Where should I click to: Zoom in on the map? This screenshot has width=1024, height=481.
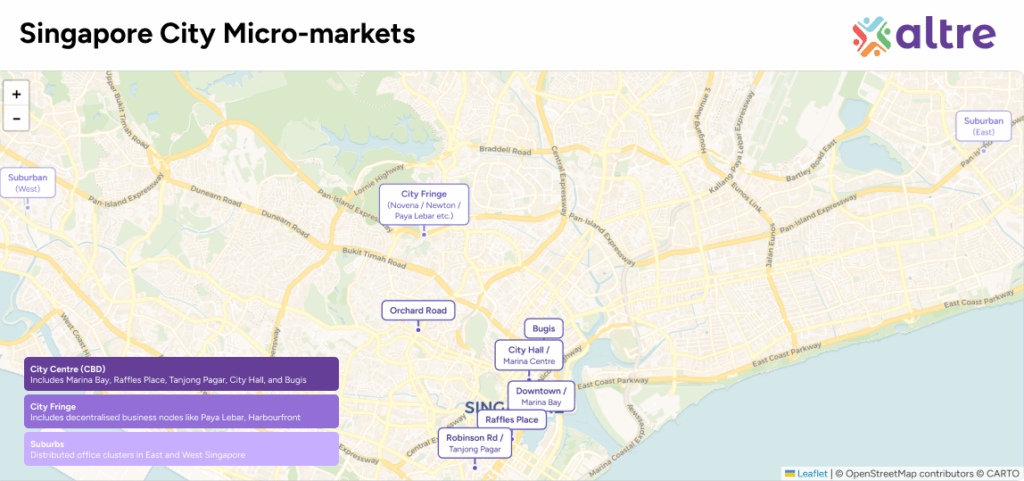point(16,94)
